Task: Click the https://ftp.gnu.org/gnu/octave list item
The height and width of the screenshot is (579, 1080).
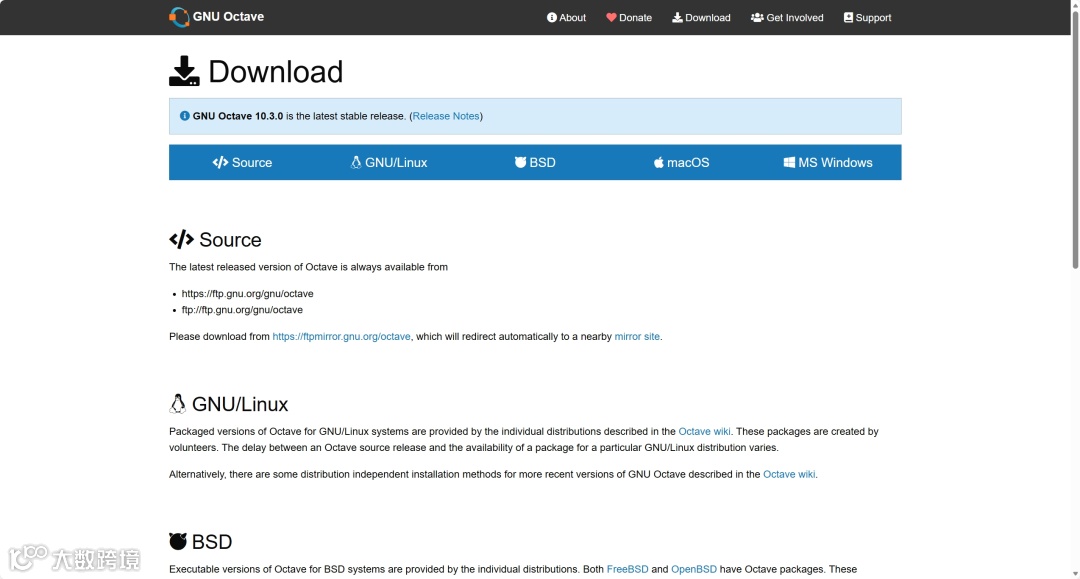Action: click(247, 293)
